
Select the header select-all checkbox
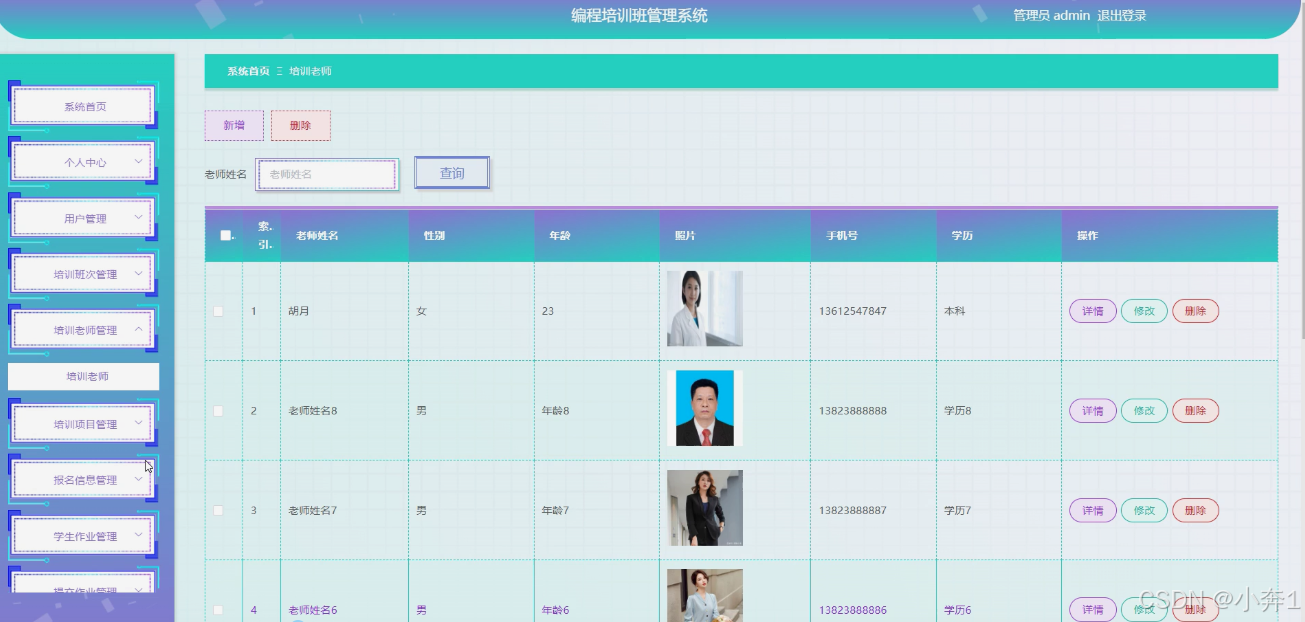pos(225,236)
